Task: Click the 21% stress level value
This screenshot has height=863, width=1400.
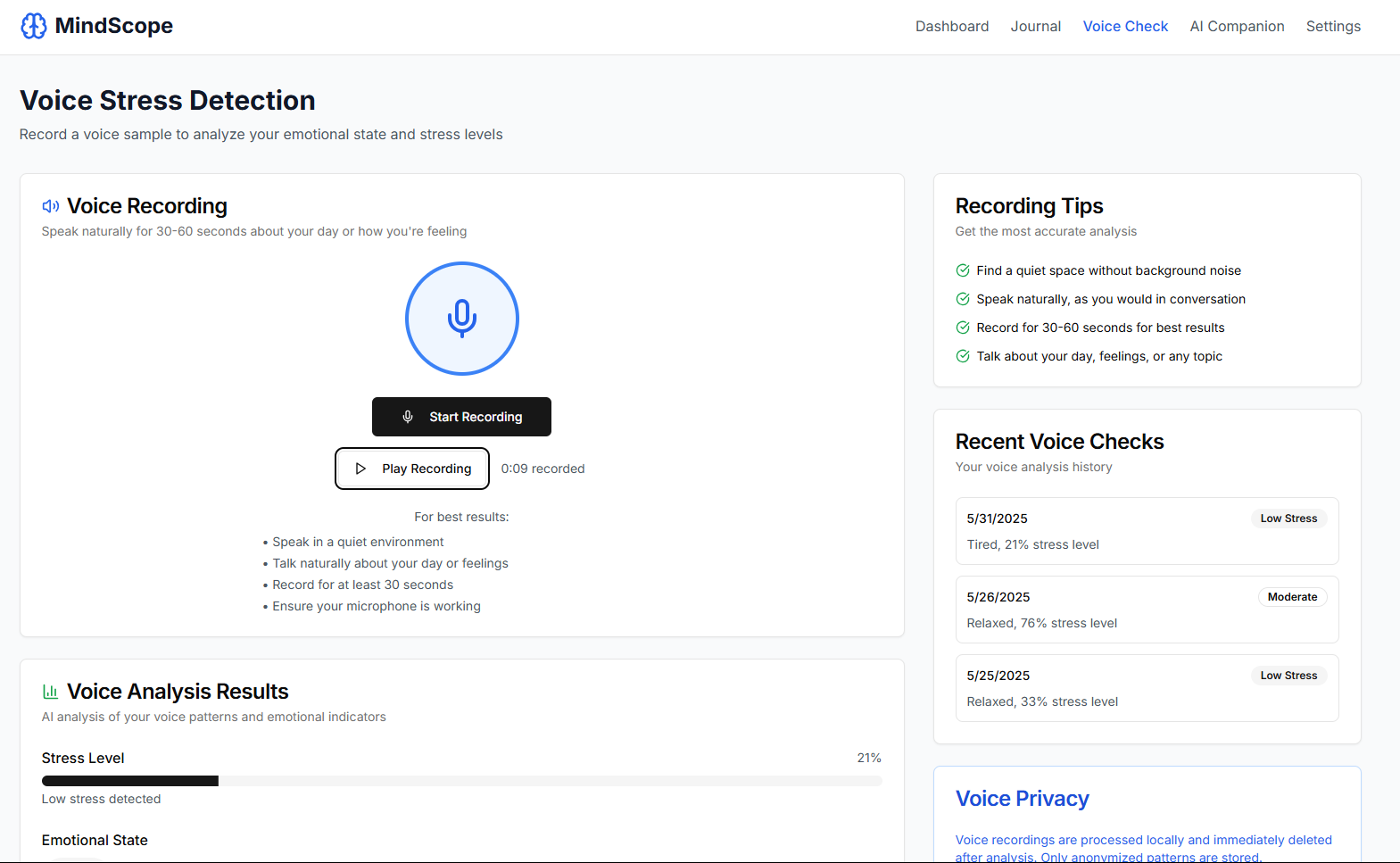Action: [x=869, y=758]
